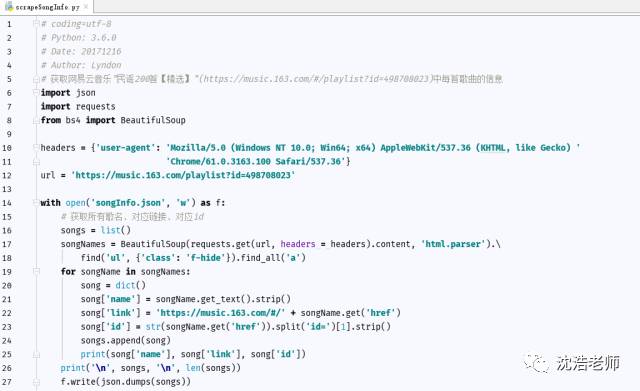The image size is (640, 391).
Task: Fold the for songName loop at line 19
Action: pyautogui.click(x=36, y=271)
